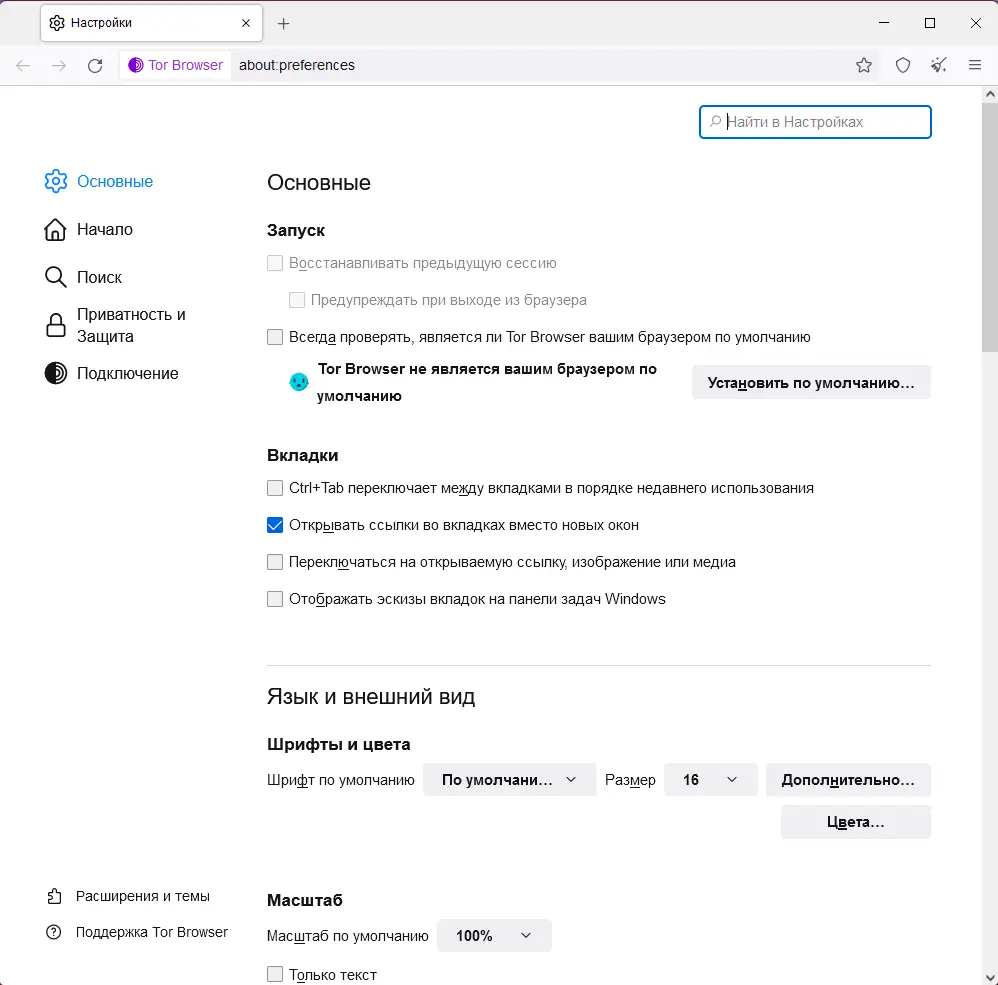Open Расширения и темы link
The height and width of the screenshot is (985, 998).
click(142, 896)
